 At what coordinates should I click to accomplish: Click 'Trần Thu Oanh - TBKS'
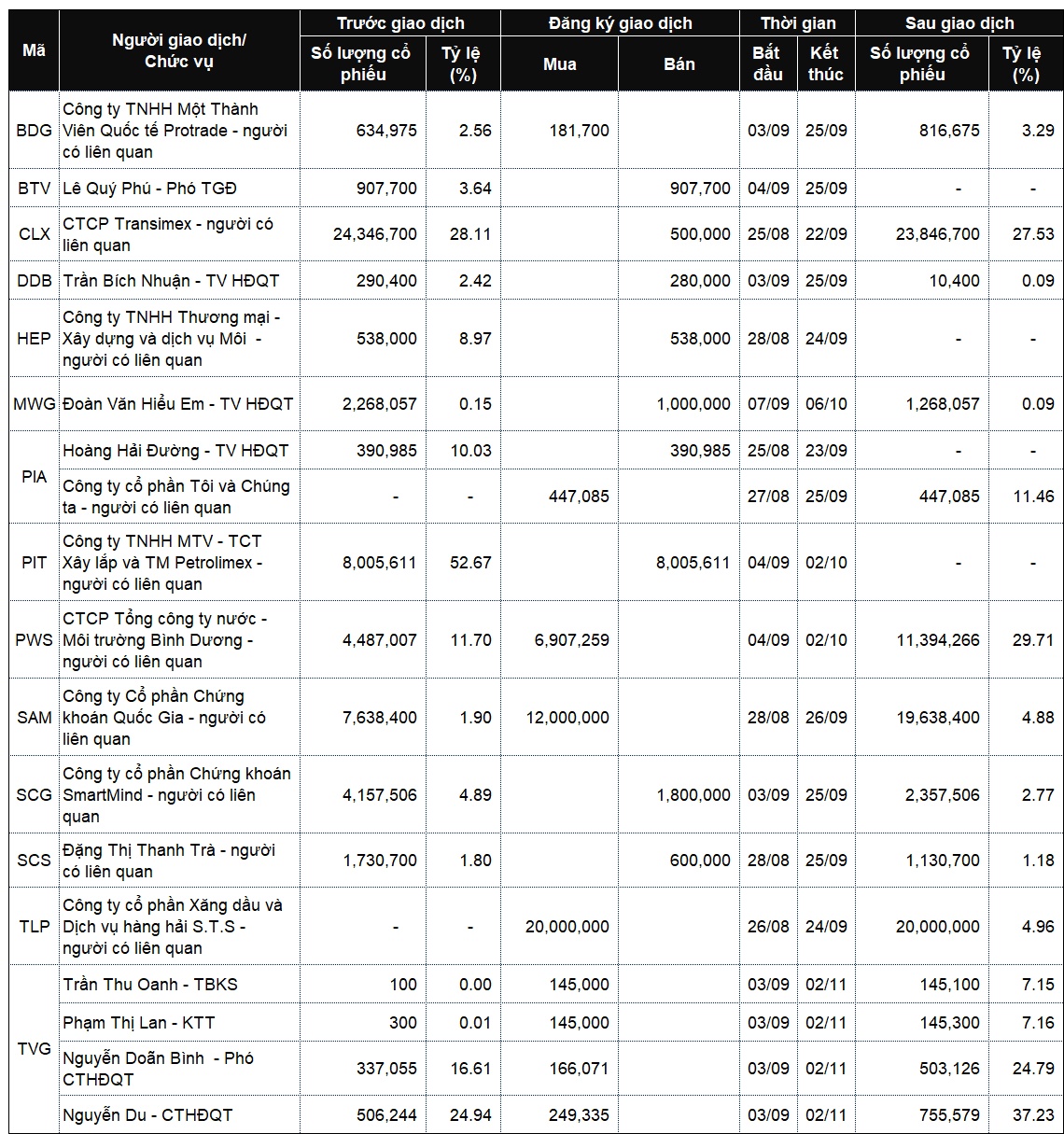point(150,985)
